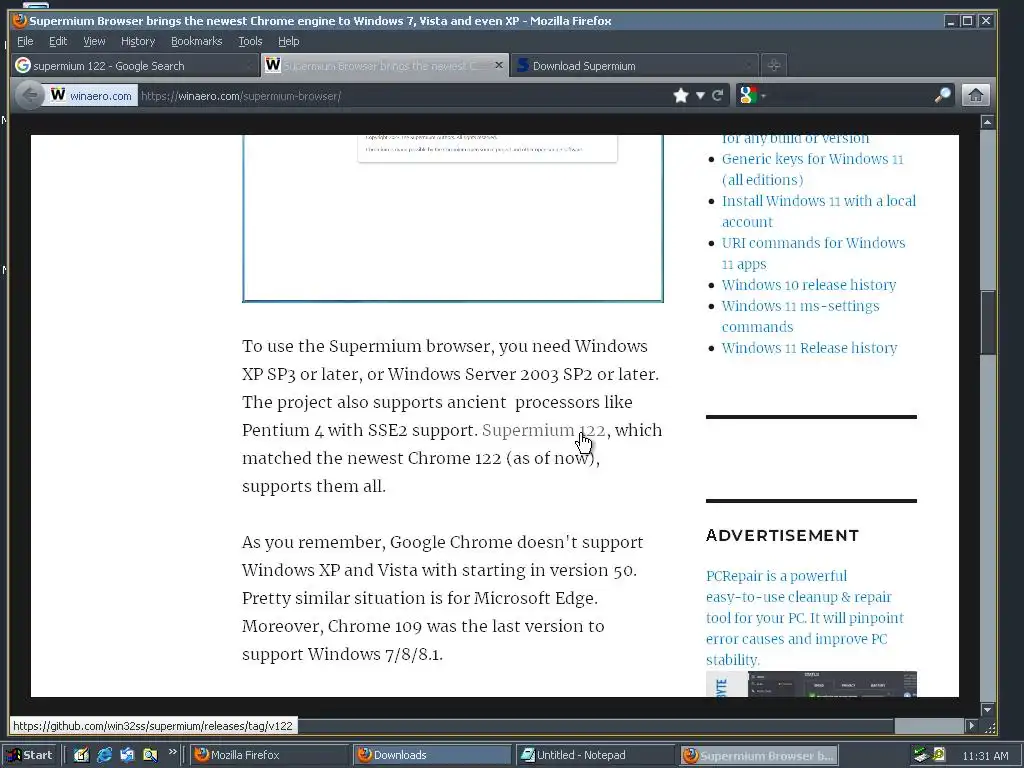Viewport: 1024px width, 768px height.
Task: Open Windows 10 release history link
Action: (808, 285)
